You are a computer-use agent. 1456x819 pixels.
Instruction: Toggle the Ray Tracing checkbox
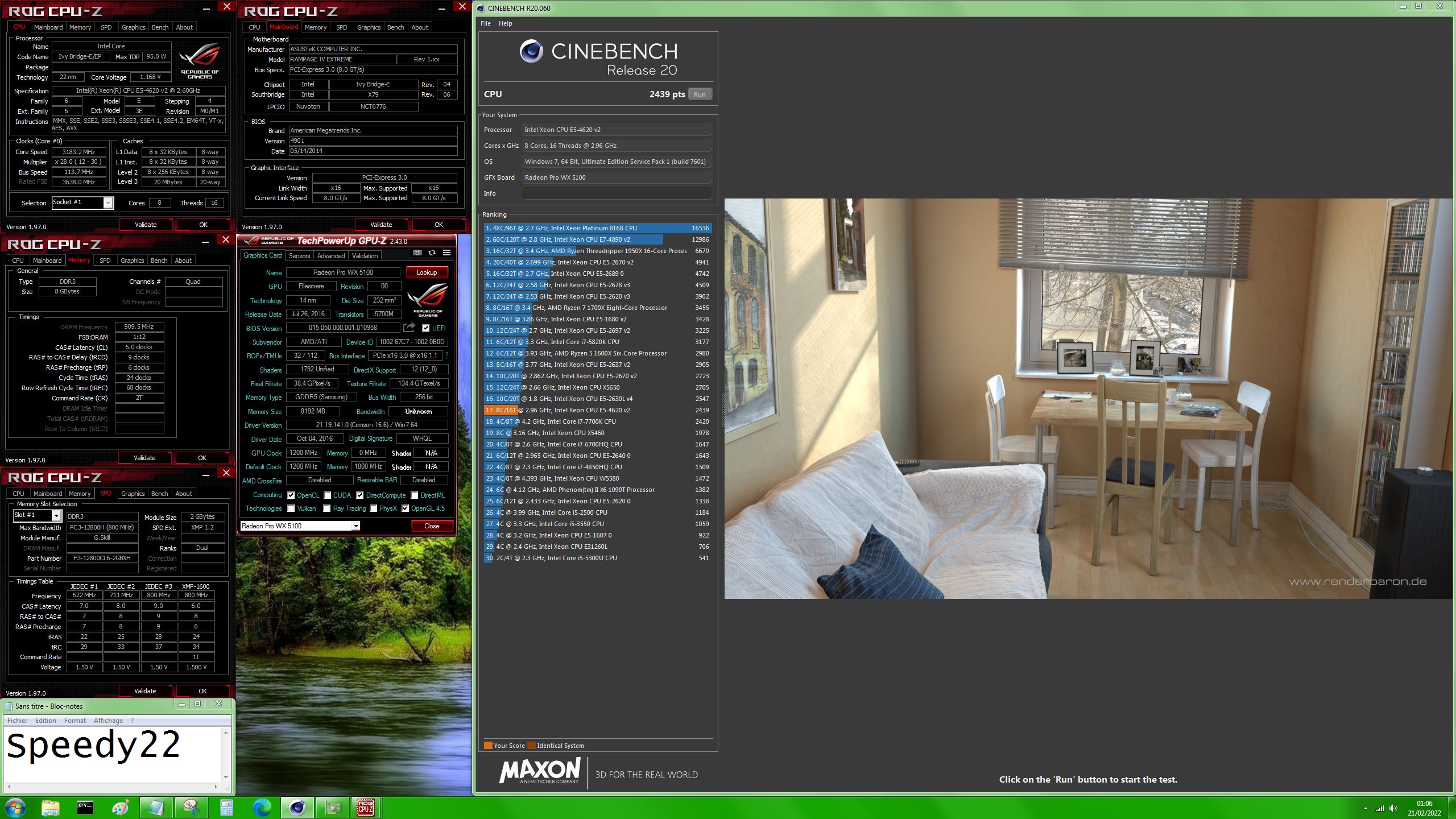click(x=326, y=508)
